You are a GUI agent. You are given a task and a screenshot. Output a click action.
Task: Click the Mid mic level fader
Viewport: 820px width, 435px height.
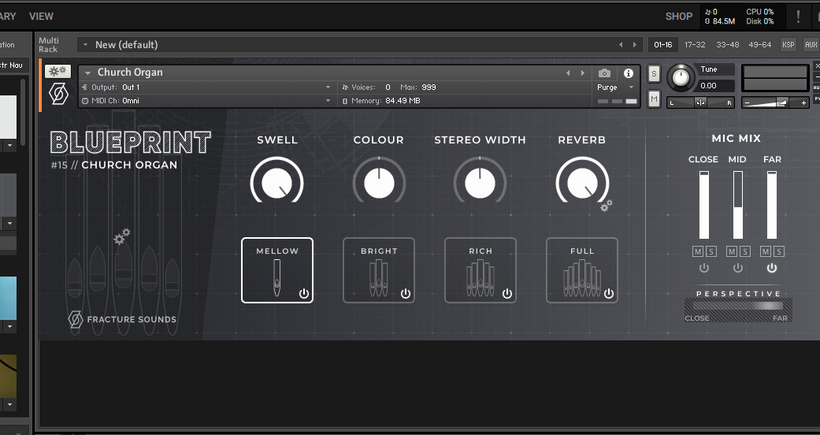tap(737, 205)
